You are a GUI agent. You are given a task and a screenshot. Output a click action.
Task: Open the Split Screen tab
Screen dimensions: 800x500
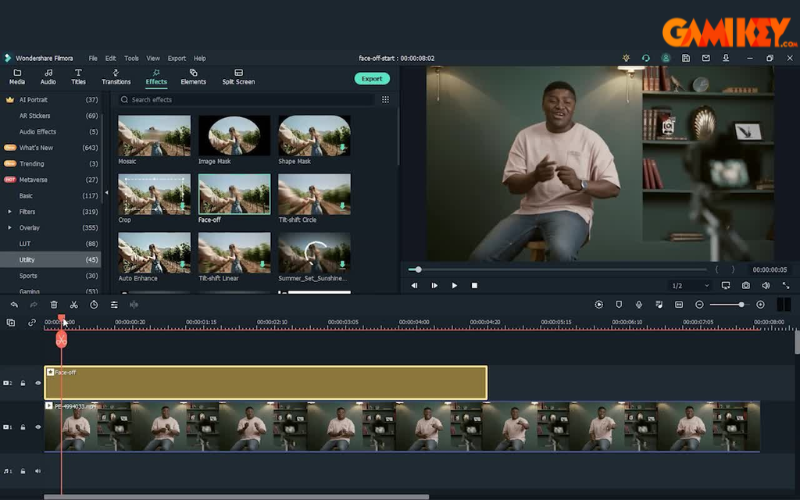(x=238, y=77)
